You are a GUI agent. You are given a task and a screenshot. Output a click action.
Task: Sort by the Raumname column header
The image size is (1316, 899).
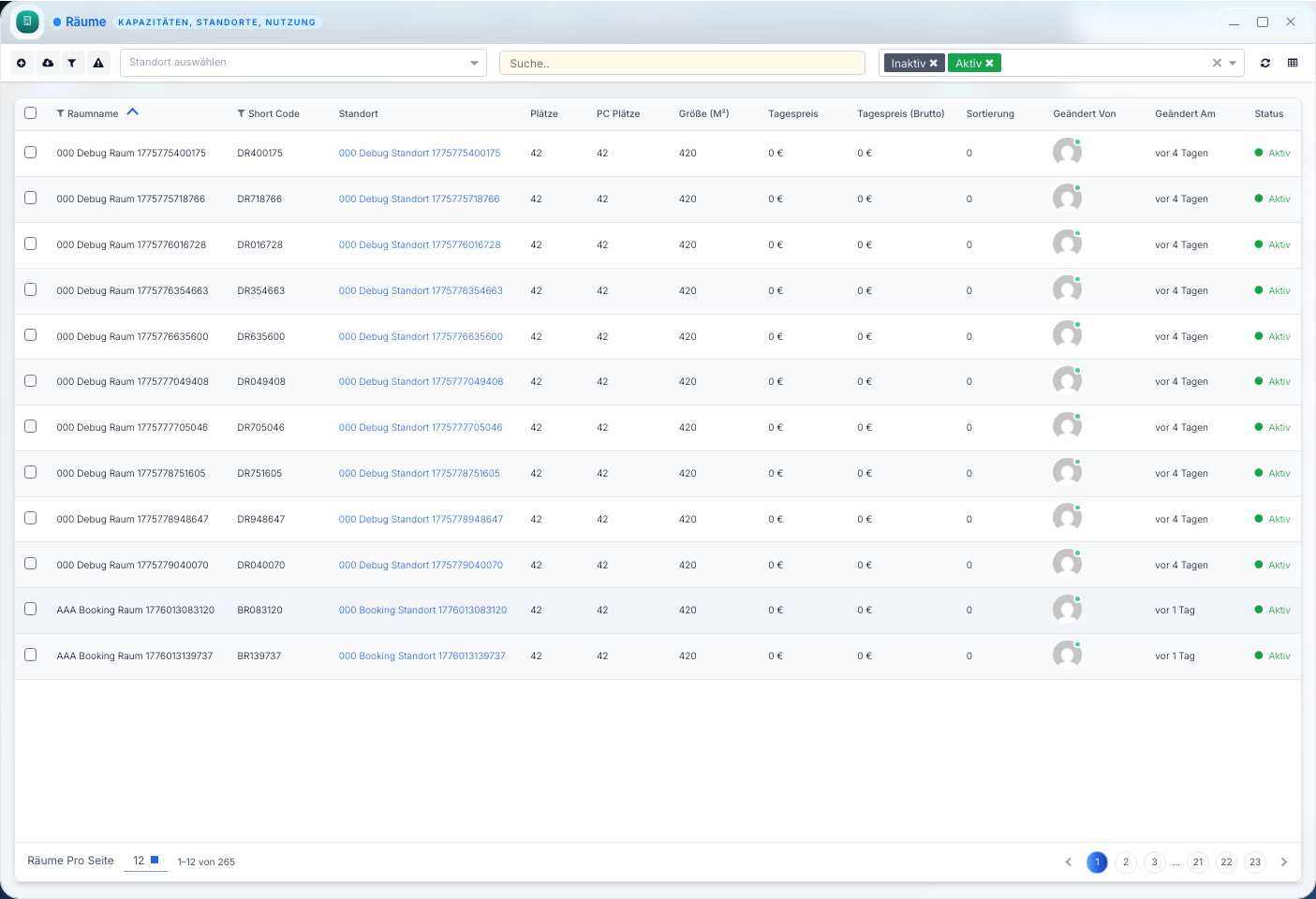93,113
